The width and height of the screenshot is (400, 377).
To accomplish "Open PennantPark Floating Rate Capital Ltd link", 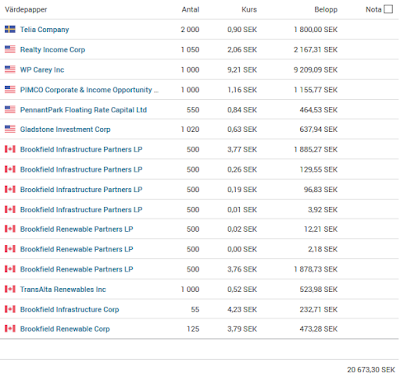I will (x=83, y=110).
